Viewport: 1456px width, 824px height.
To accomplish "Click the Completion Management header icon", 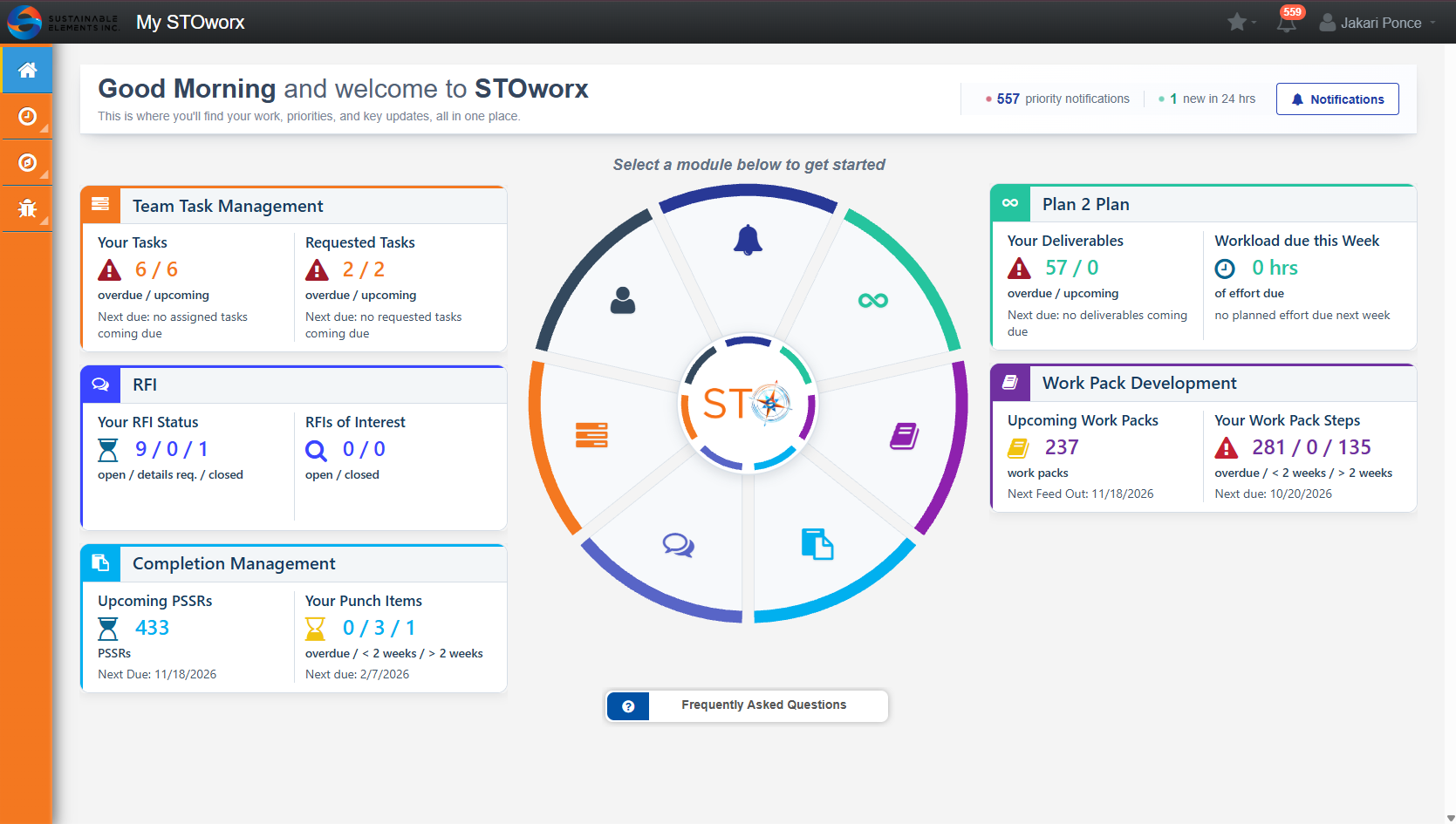I will point(100,563).
